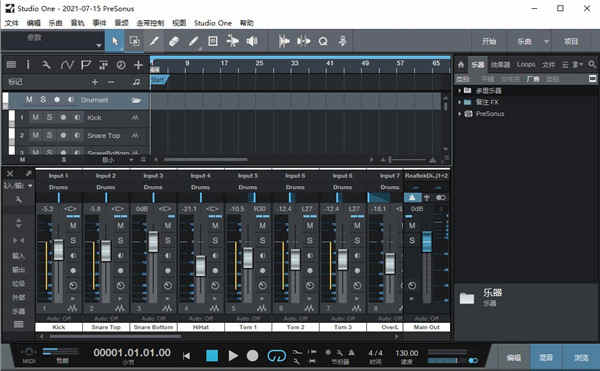Image resolution: width=600 pixels, height=371 pixels.
Task: Click the Start page button
Action: click(x=489, y=41)
